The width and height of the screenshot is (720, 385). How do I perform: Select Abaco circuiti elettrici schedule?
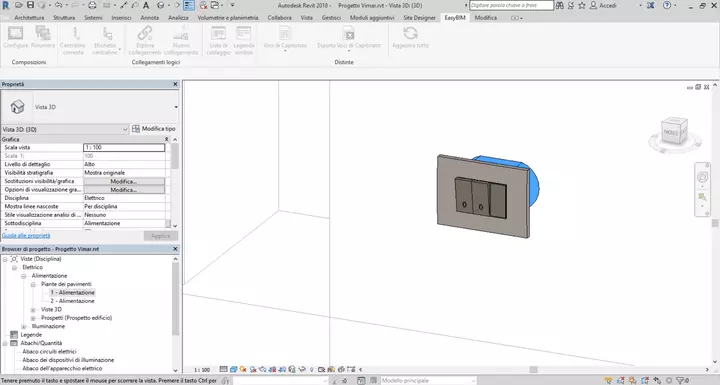(x=50, y=351)
